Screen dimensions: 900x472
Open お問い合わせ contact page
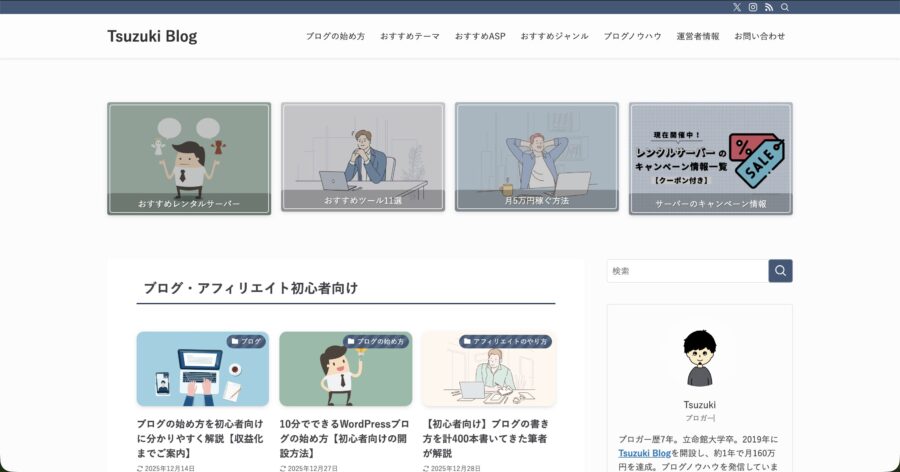(x=759, y=36)
